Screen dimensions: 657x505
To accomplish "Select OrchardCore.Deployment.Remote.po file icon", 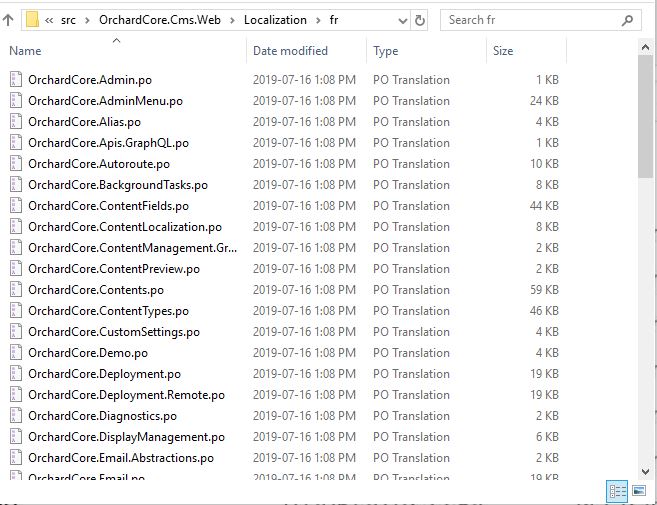I will [x=16, y=394].
